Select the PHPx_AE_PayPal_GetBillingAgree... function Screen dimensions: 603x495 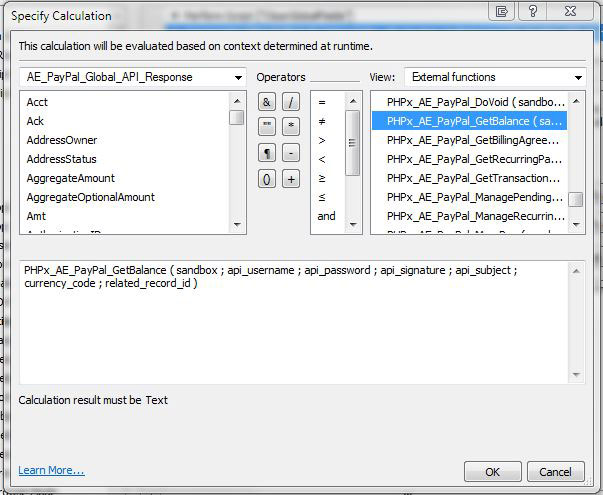tap(469, 140)
